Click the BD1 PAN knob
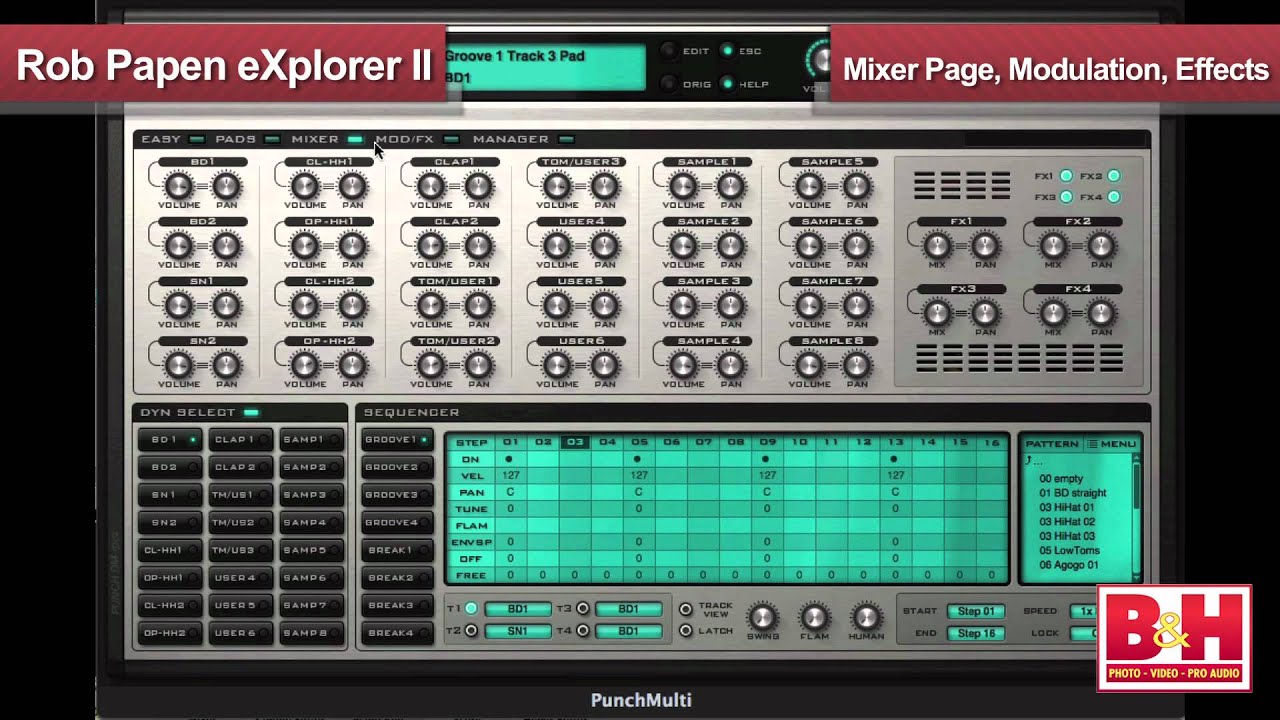 (226, 185)
